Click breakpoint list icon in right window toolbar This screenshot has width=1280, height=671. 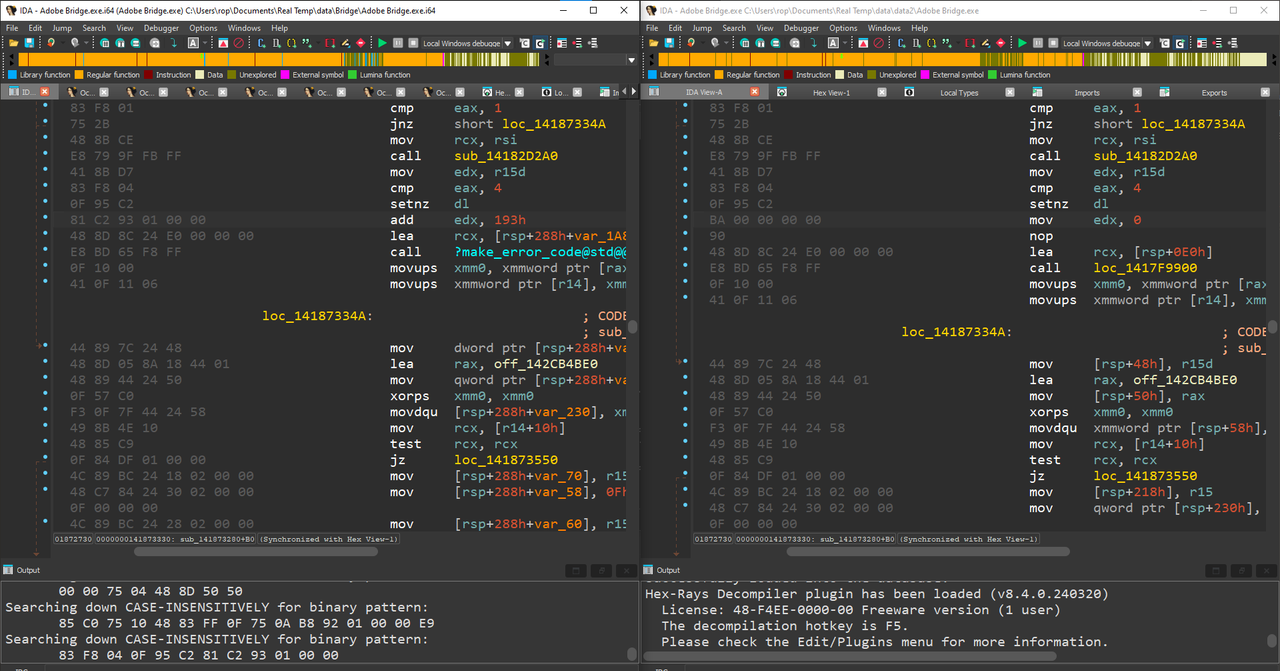(1202, 43)
